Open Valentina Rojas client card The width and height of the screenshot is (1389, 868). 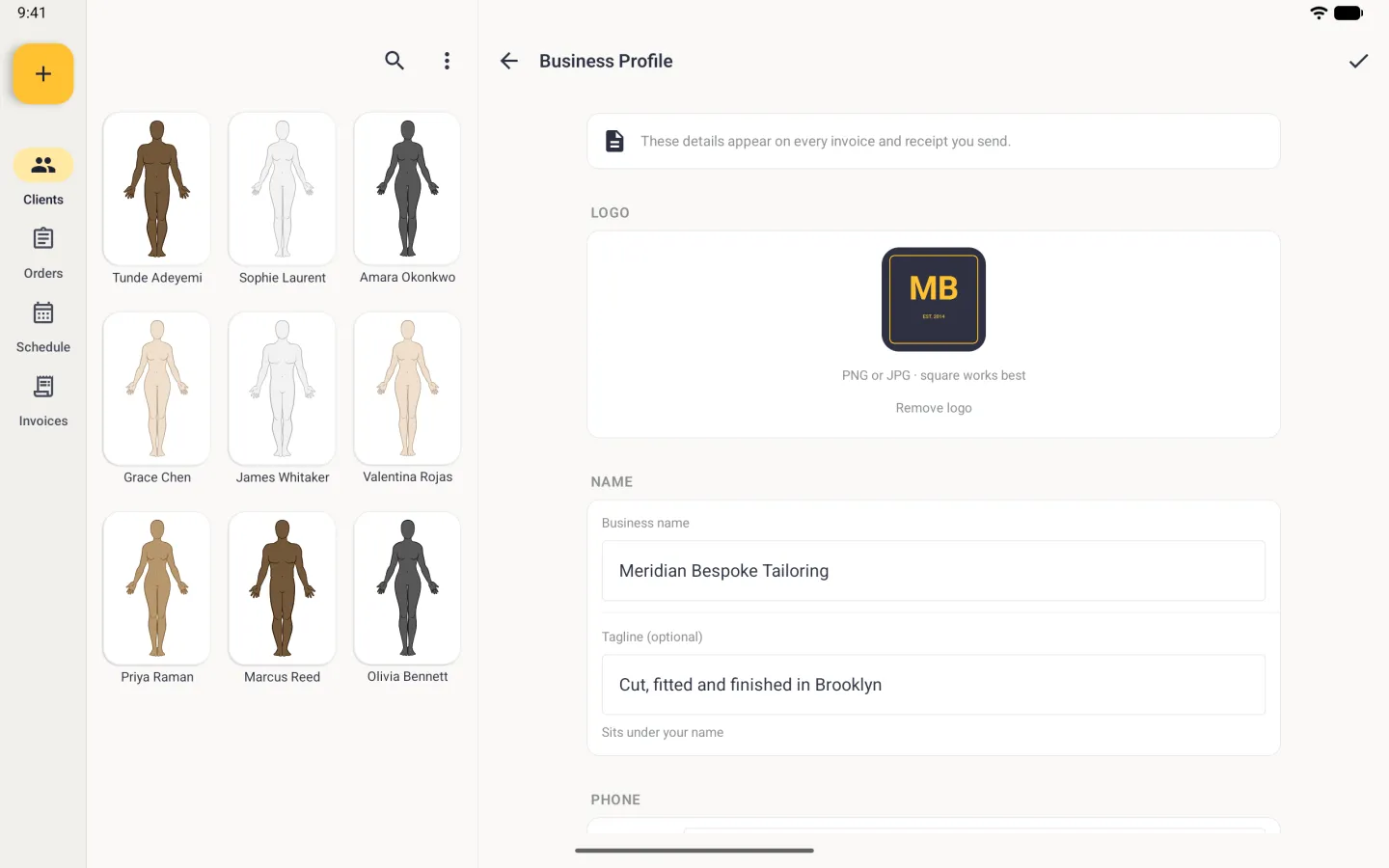408,399
